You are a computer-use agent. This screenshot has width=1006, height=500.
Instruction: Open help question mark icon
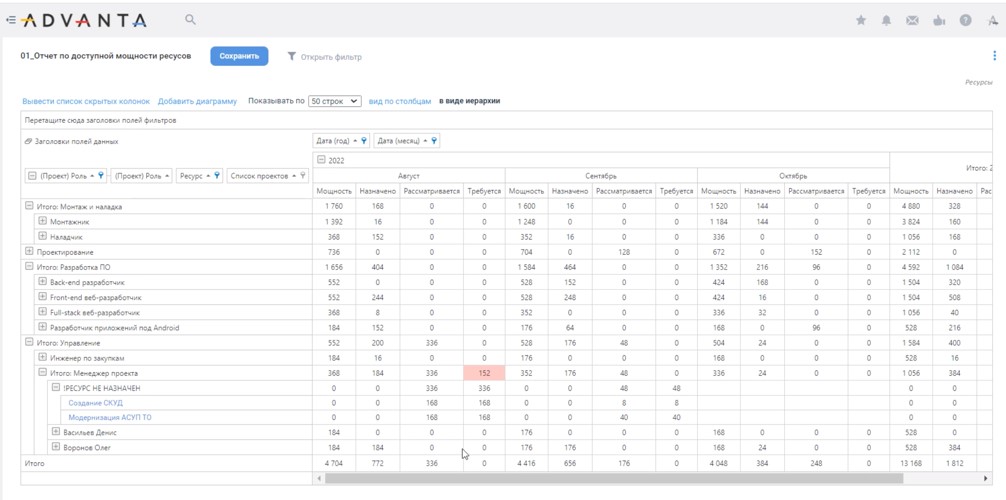pyautogui.click(x=966, y=21)
